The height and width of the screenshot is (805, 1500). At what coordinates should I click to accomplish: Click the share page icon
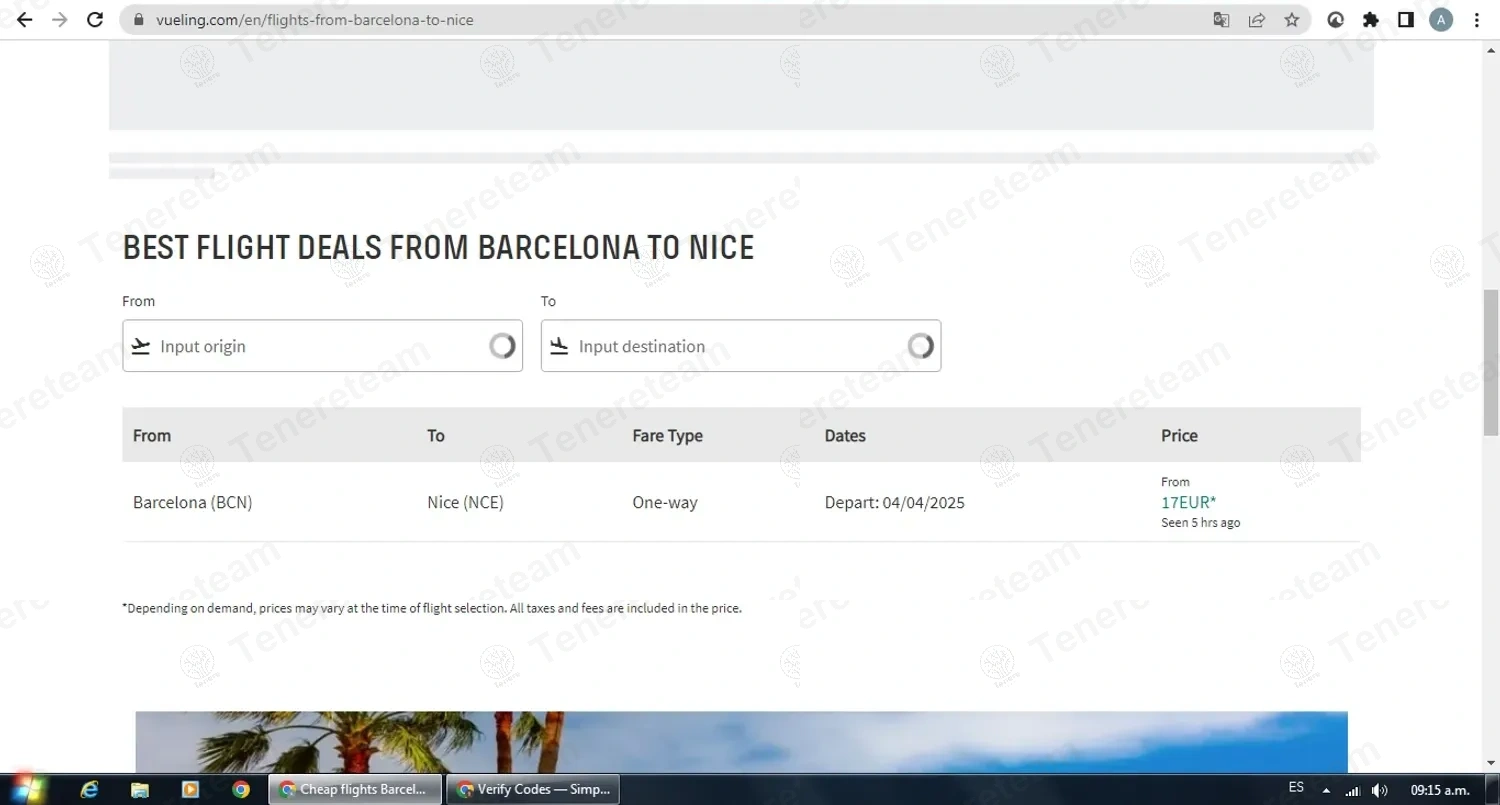pyautogui.click(x=1256, y=20)
